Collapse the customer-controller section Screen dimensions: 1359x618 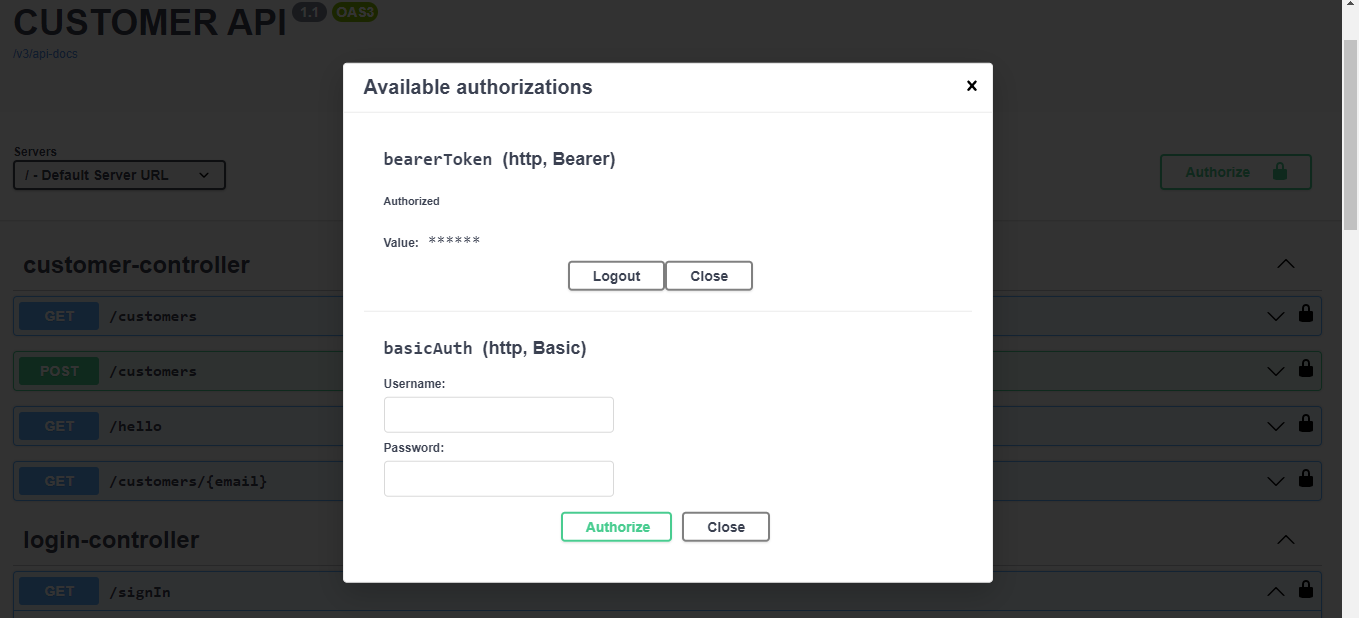(1285, 263)
